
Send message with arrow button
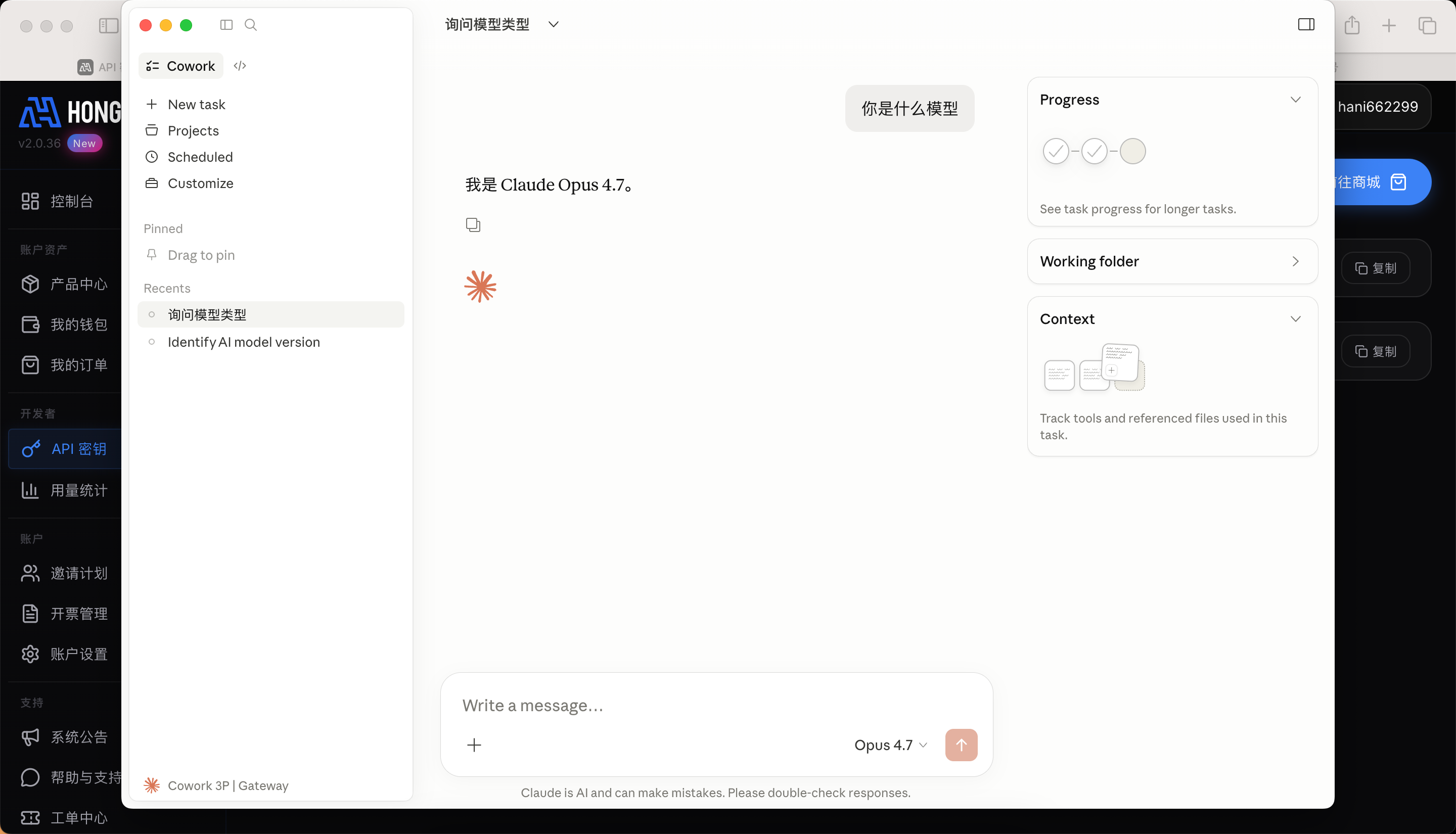click(961, 745)
